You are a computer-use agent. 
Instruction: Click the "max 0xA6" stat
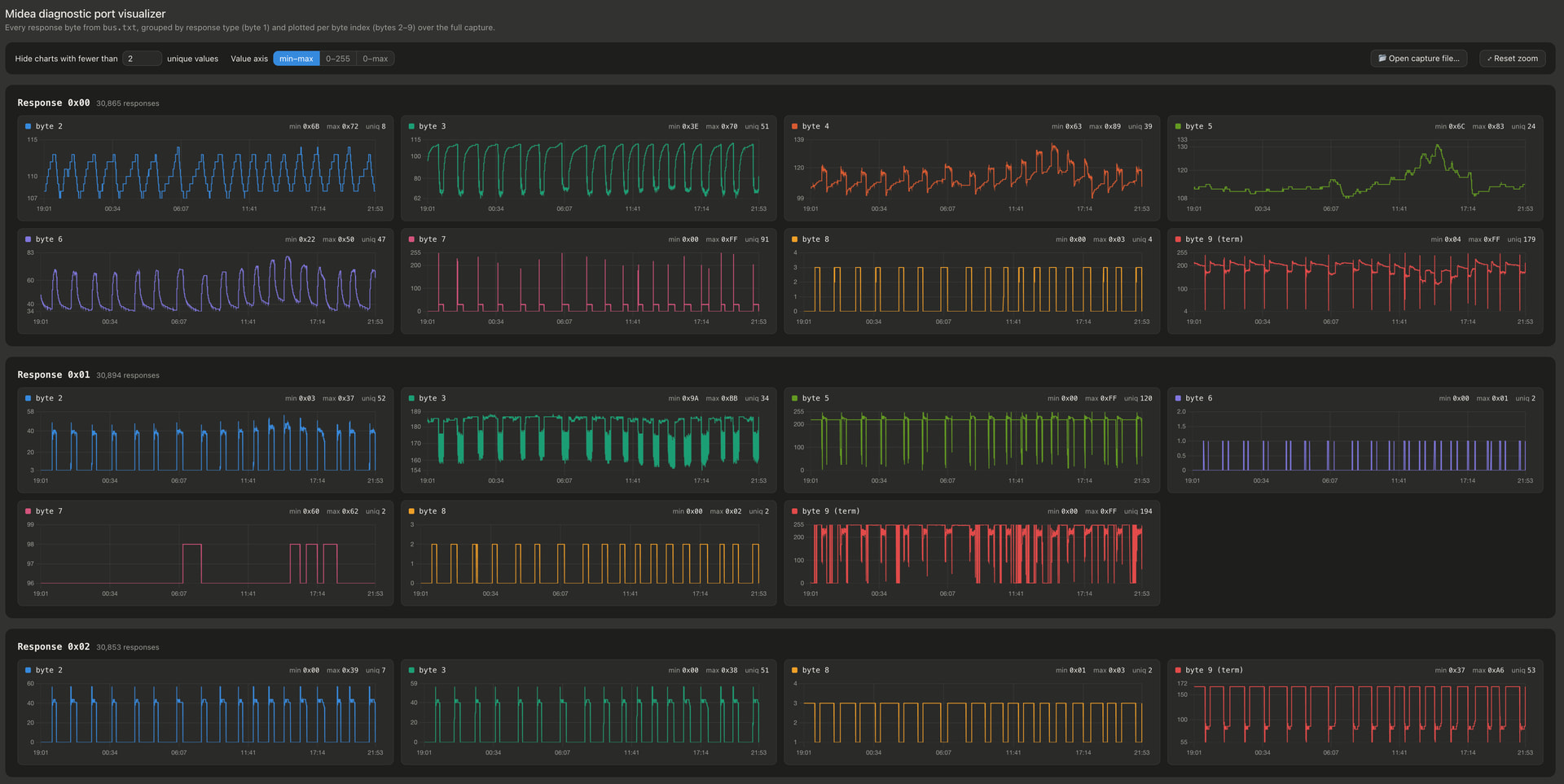point(1487,670)
